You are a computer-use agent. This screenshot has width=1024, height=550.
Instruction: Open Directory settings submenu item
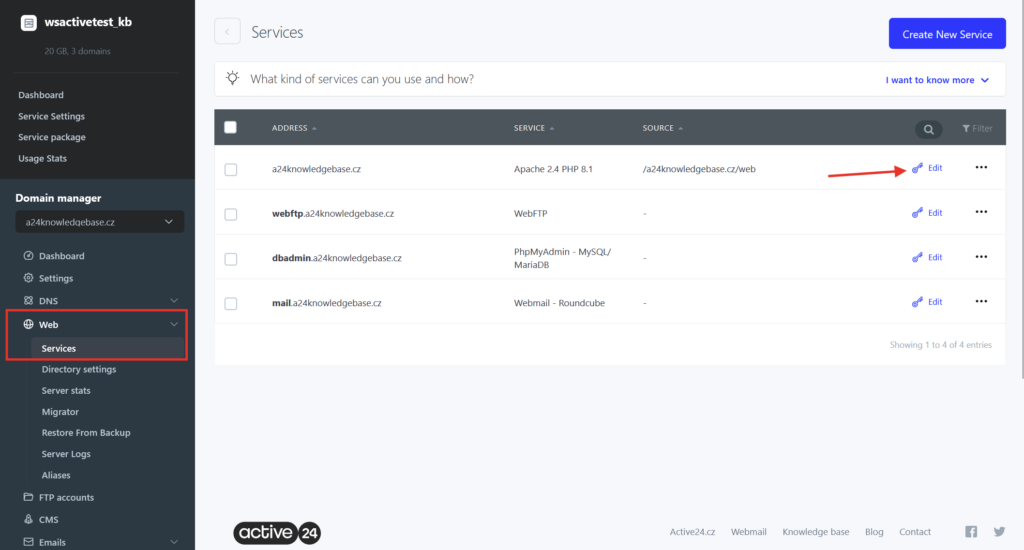[x=79, y=369]
